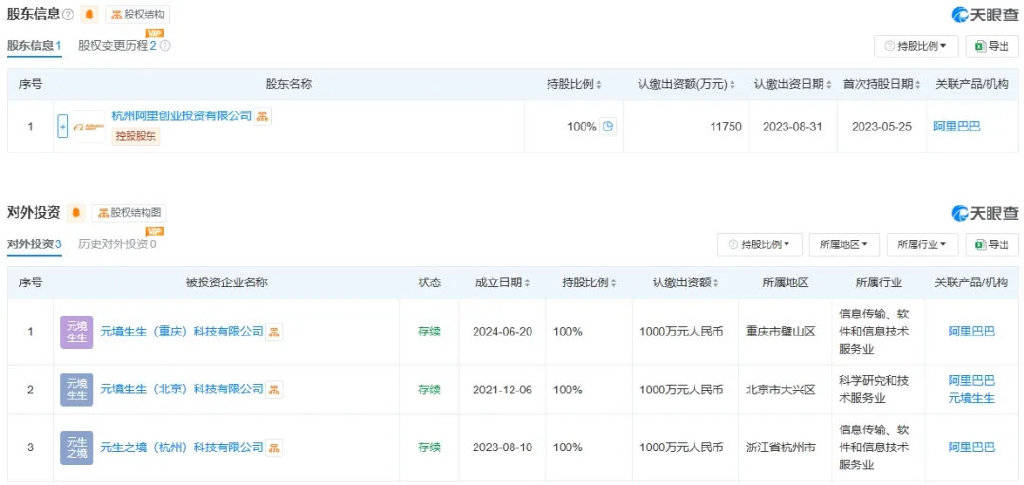The height and width of the screenshot is (485, 1024).
Task: Open 阿里巴巴 link in shareholder row
Action: coord(956,127)
